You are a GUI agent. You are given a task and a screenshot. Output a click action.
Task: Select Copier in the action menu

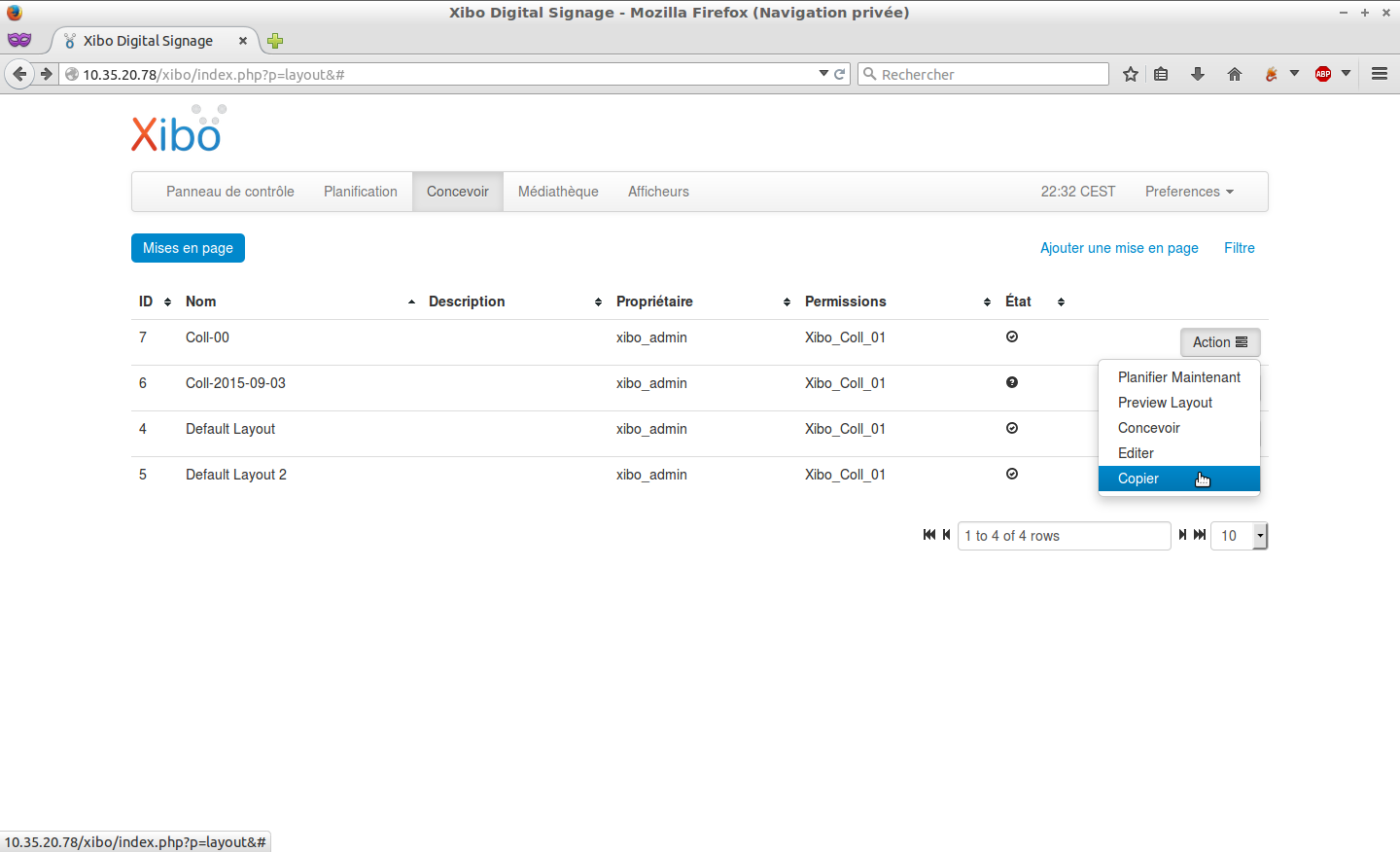pos(1138,479)
